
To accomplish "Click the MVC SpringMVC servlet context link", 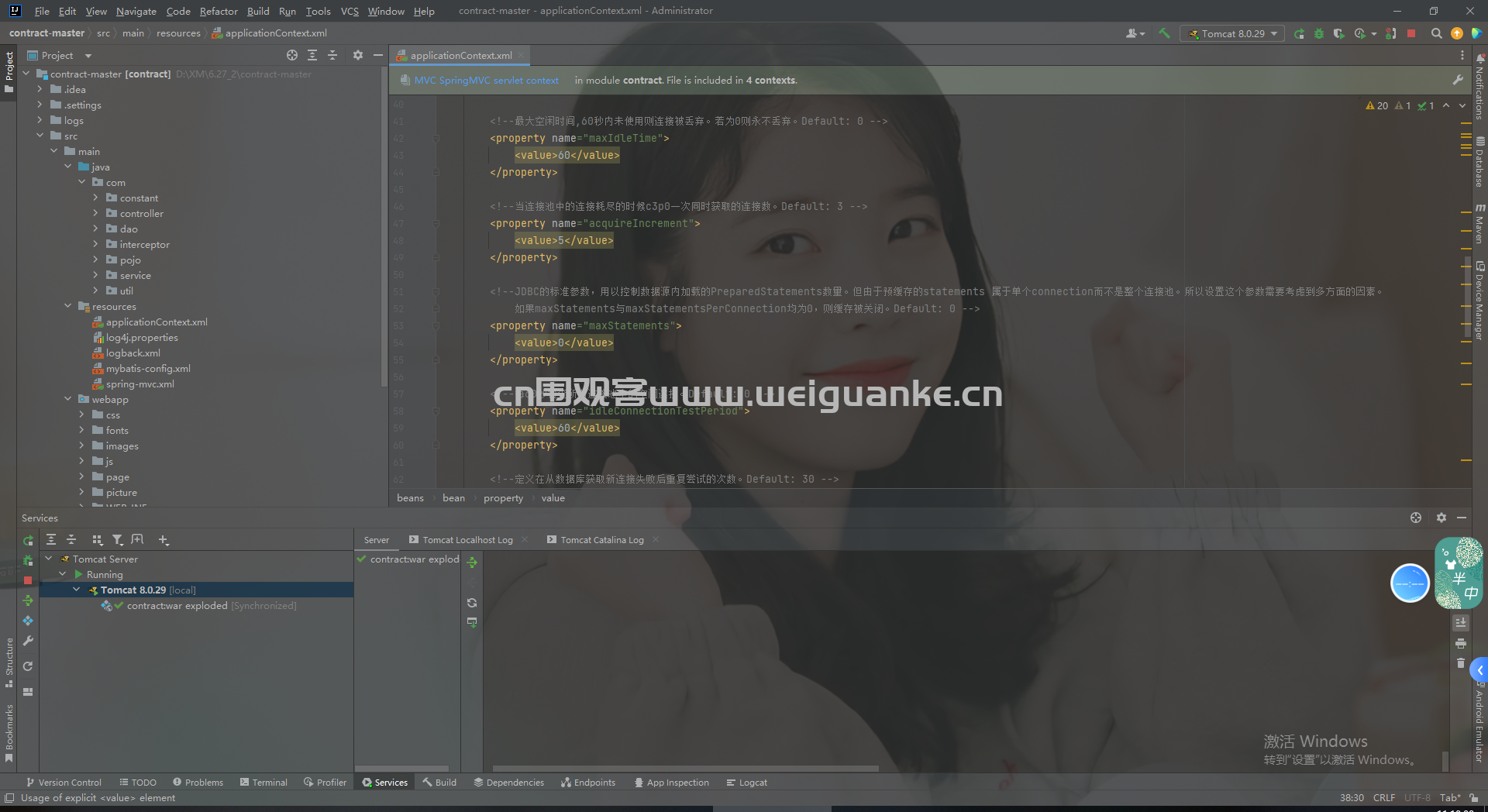I will pos(486,80).
